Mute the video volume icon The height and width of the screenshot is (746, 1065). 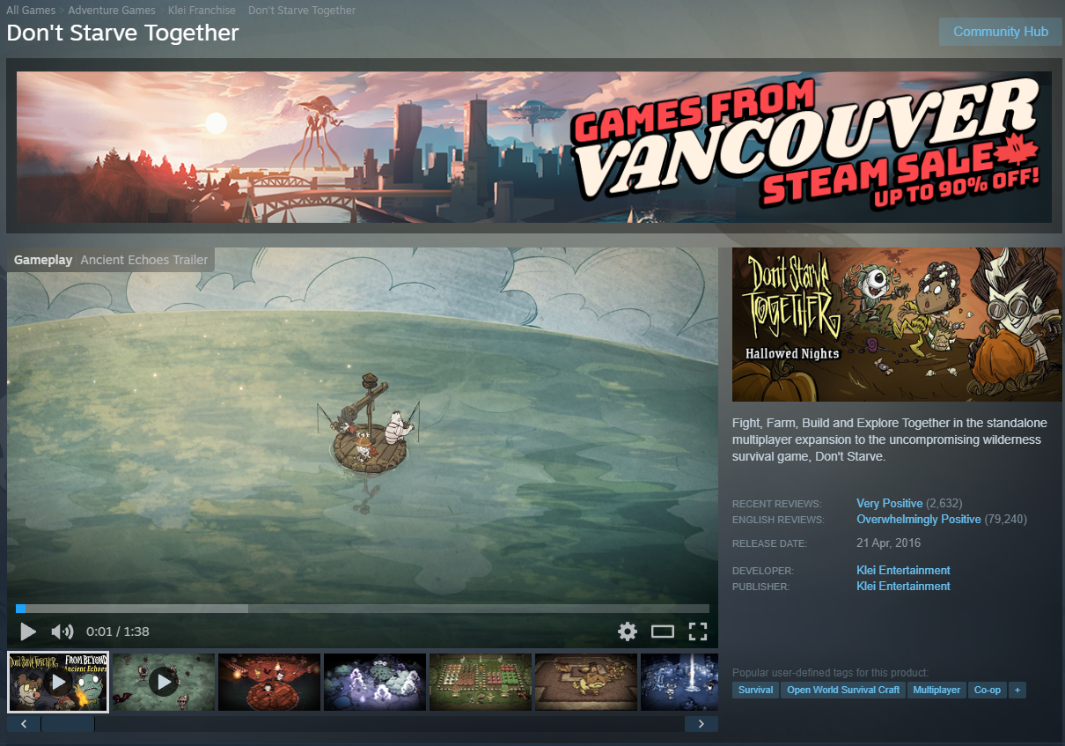pyautogui.click(x=62, y=632)
